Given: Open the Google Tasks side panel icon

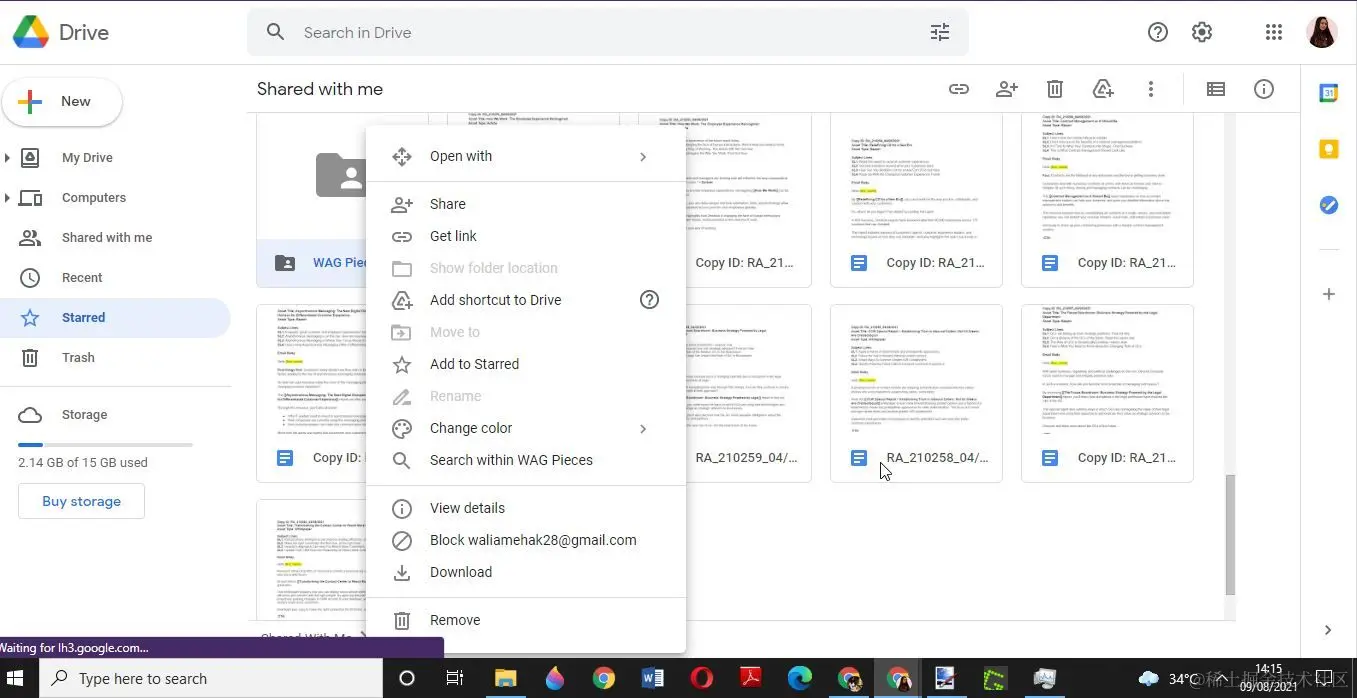Looking at the screenshot, I should click(1328, 204).
